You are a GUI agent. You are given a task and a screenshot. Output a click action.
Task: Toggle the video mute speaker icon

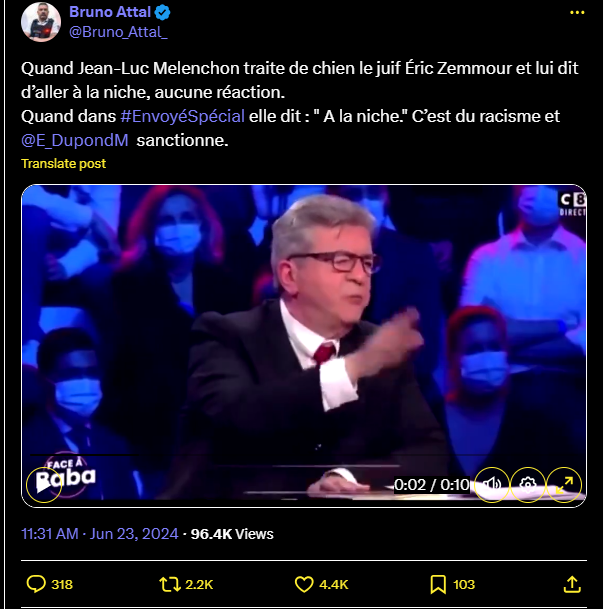tap(492, 484)
